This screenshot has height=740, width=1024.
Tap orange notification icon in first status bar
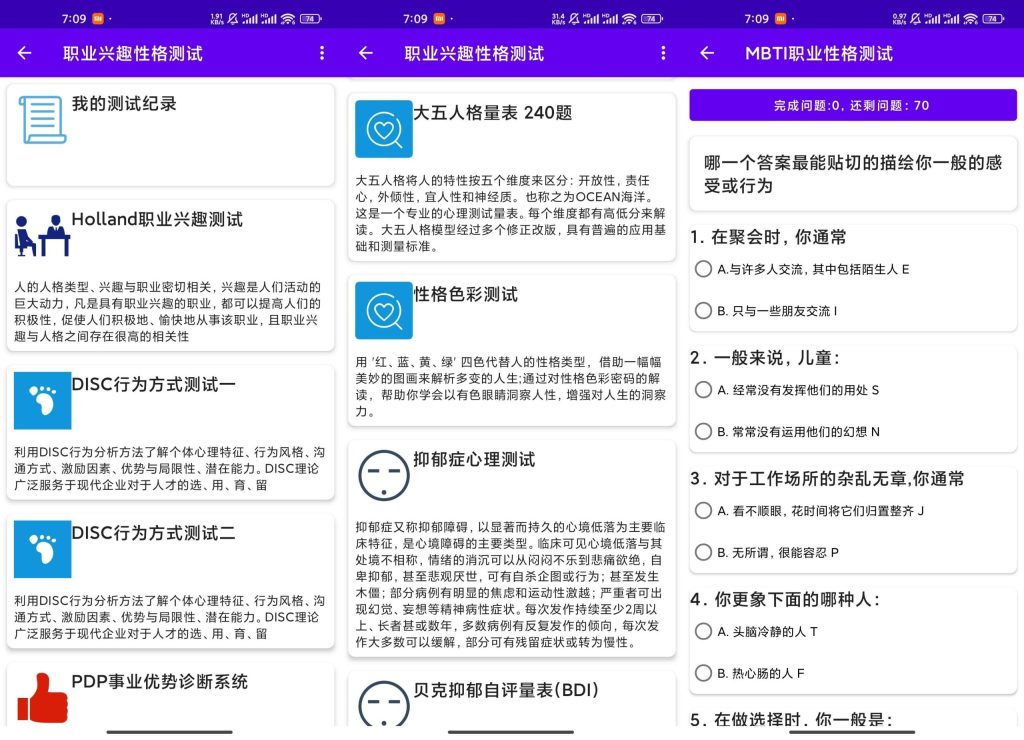[97, 19]
